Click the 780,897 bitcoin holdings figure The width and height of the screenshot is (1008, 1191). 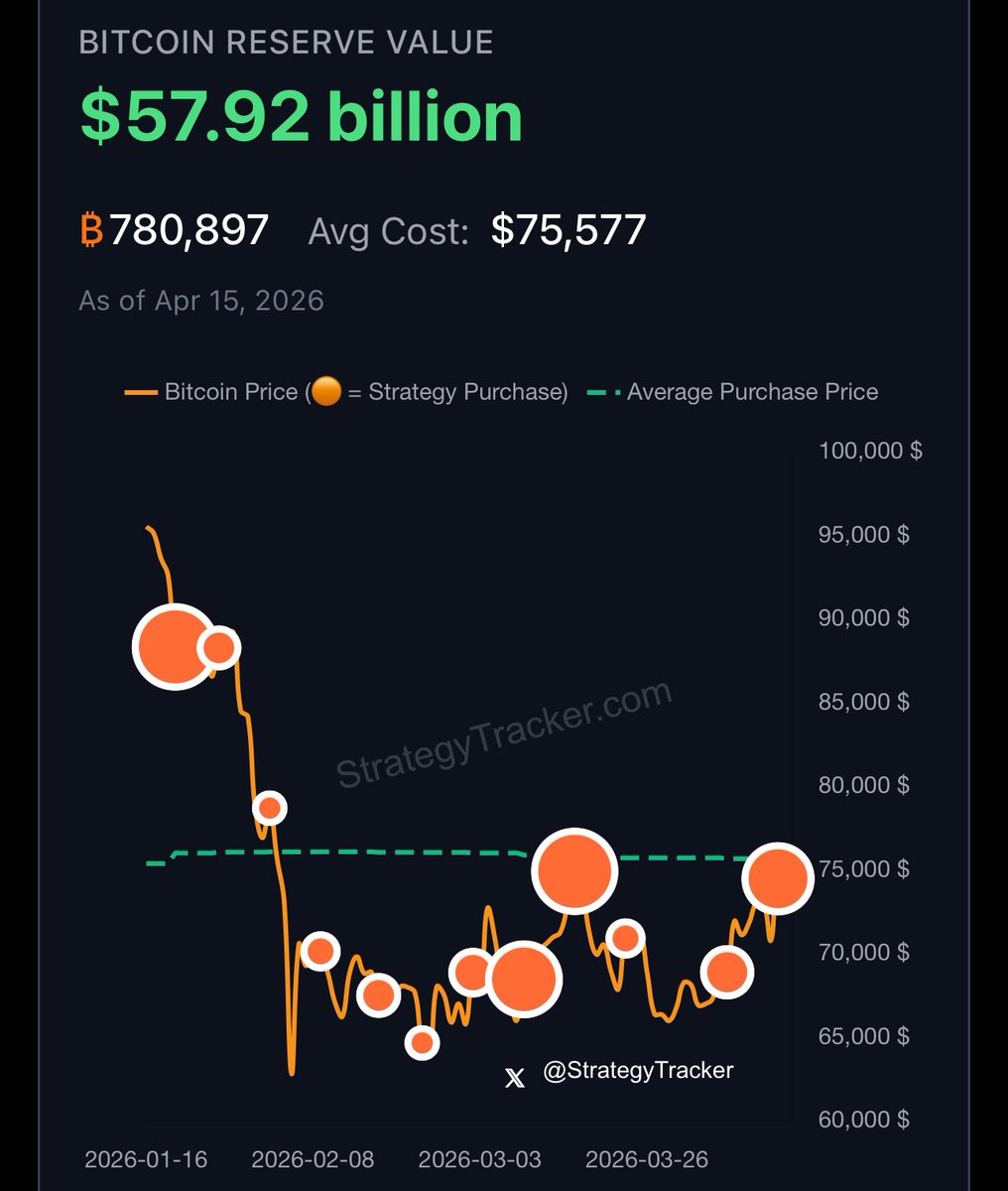click(189, 230)
